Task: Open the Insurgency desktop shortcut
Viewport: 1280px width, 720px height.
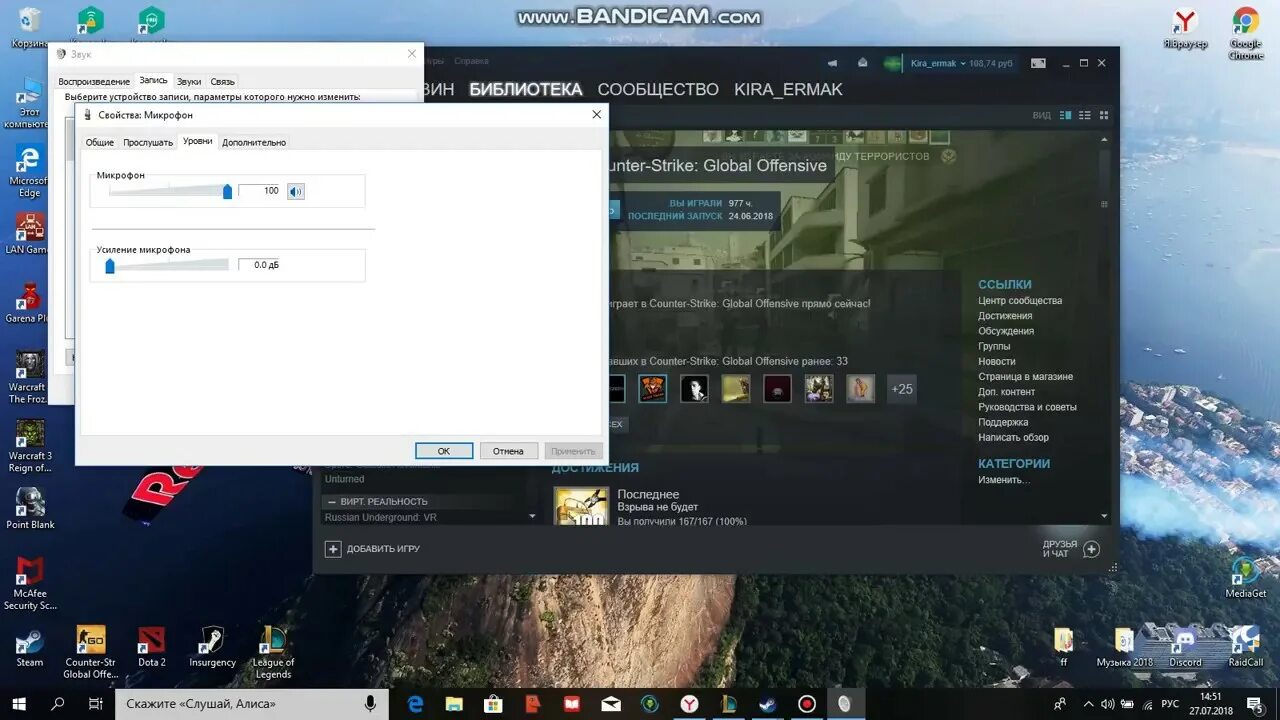Action: tap(212, 646)
